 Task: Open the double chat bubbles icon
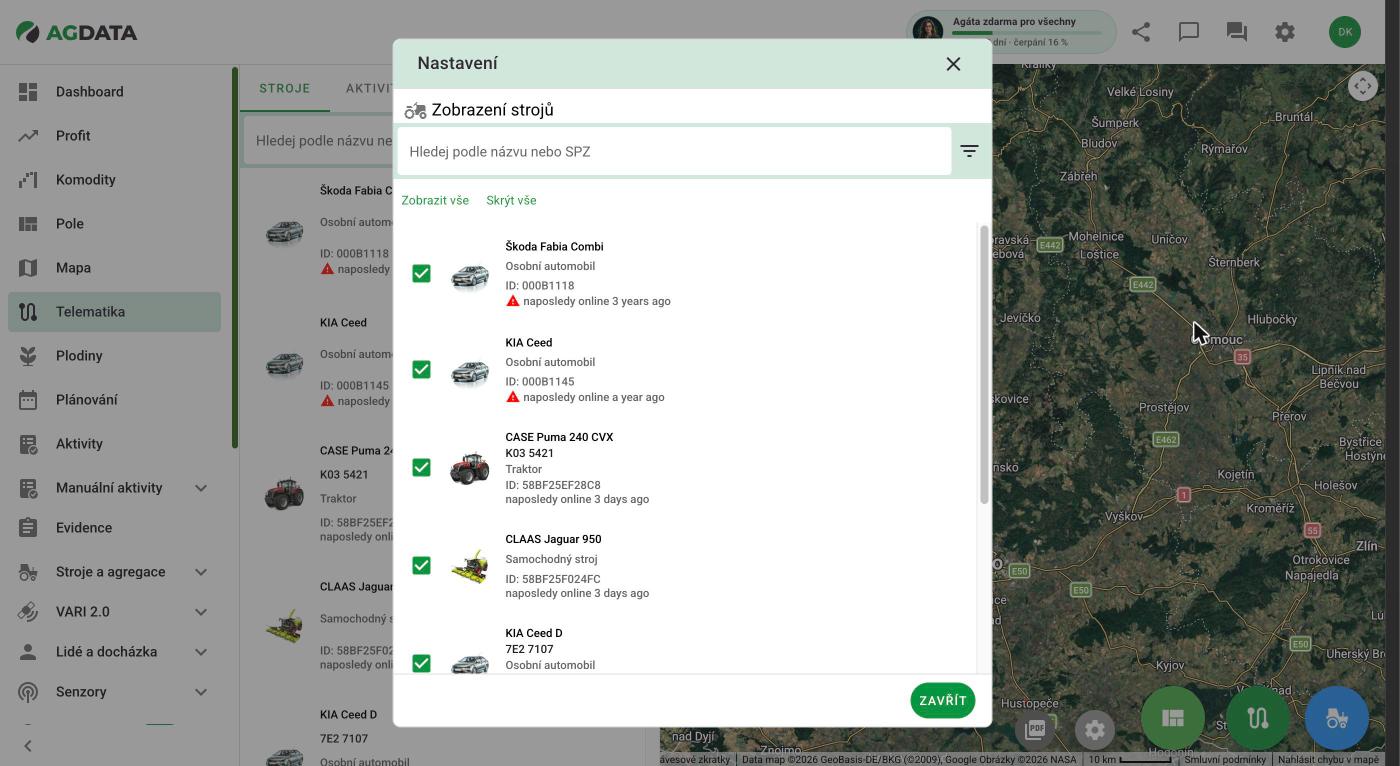pos(1237,32)
